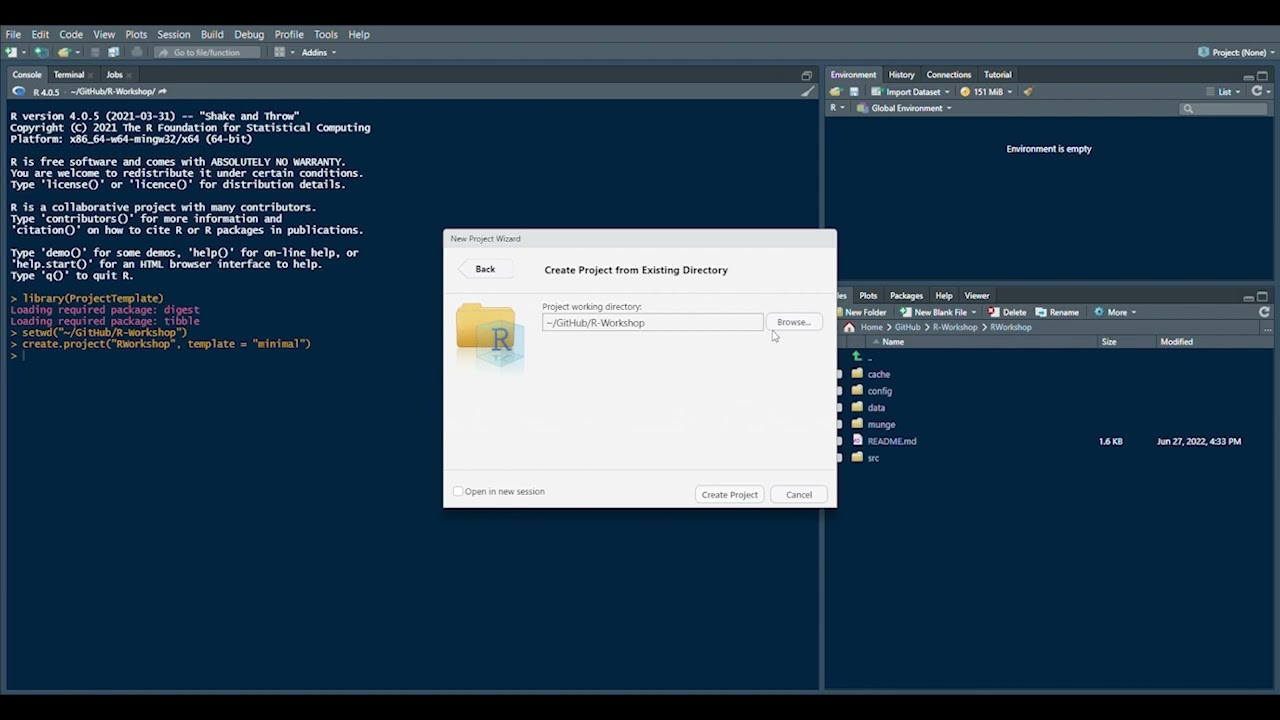This screenshot has width=1280, height=720.
Task: Click the Project working directory field
Action: [653, 322]
